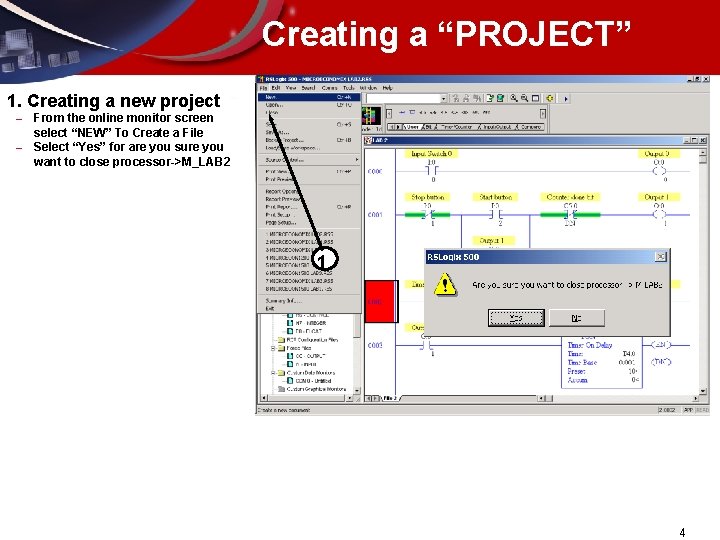
Task: Click the Counter done bit label
Action: coord(570,197)
